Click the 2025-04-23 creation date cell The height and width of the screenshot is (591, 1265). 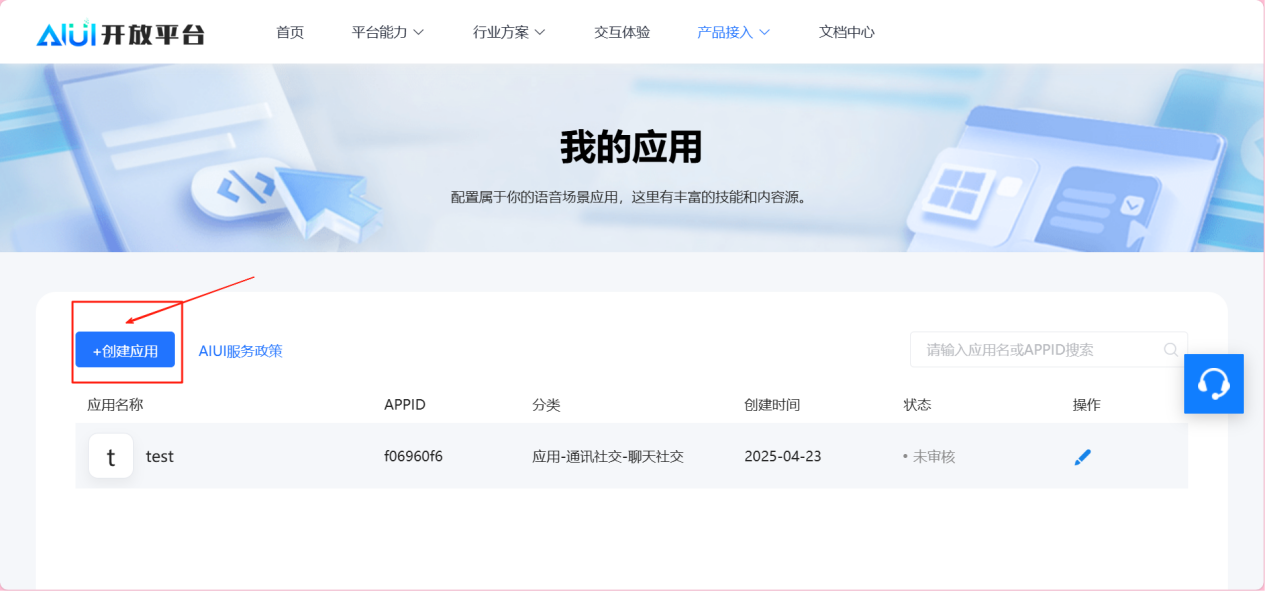(782, 457)
